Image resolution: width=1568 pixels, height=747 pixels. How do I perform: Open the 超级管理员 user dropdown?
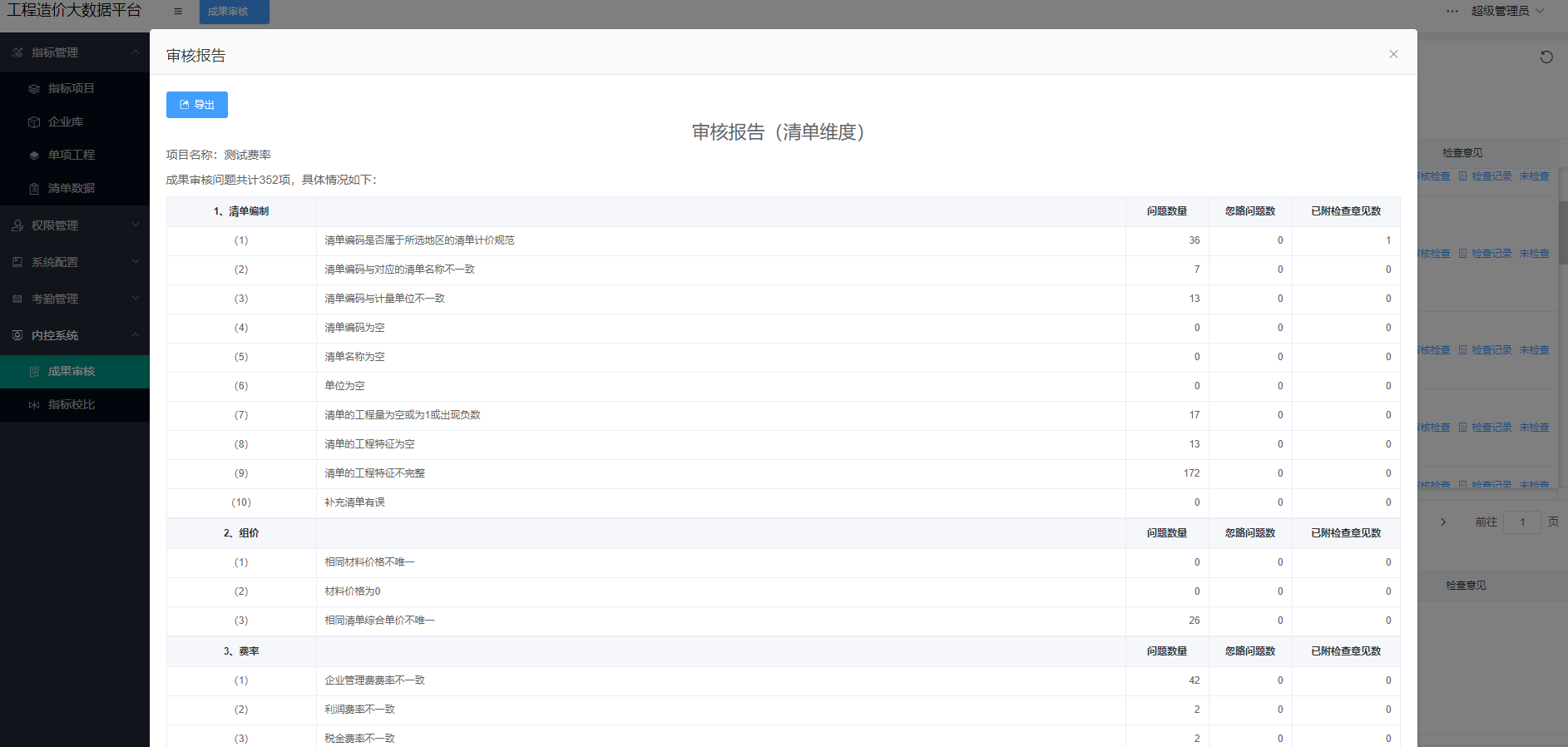click(1507, 11)
